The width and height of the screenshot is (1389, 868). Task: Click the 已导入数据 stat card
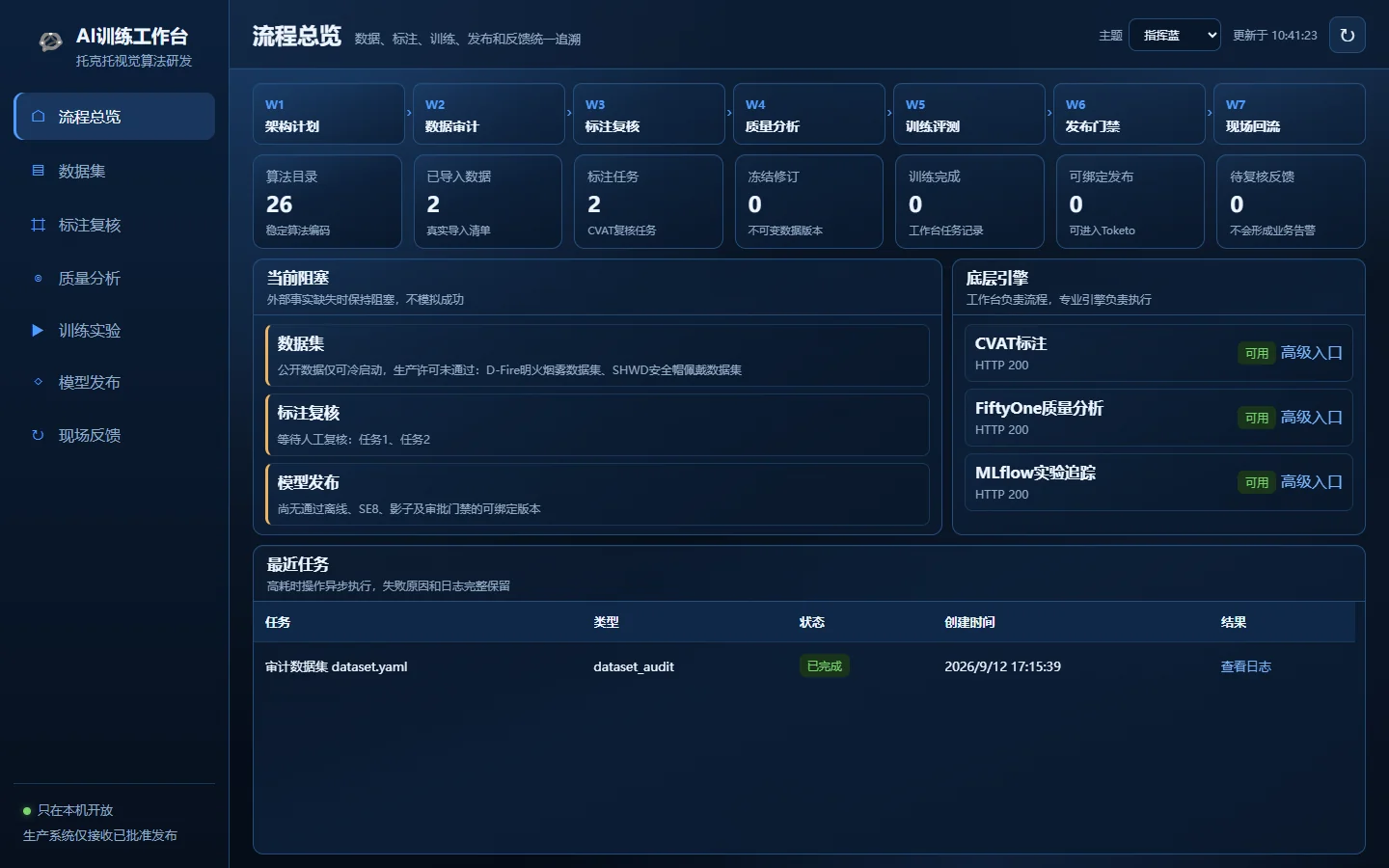[x=488, y=202]
